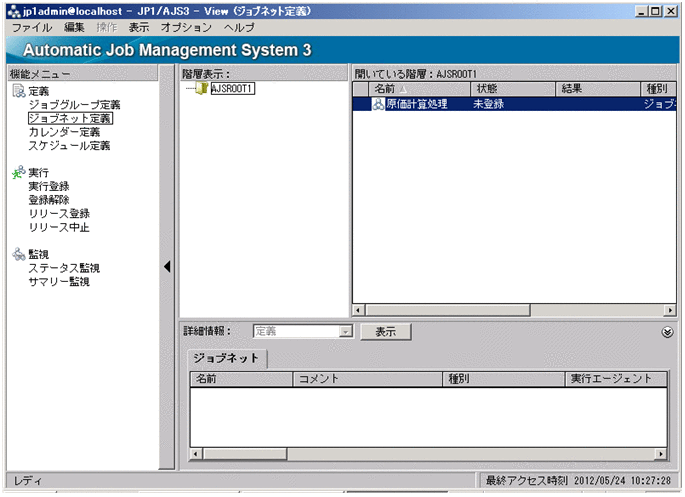Select the ジョブネット tab
Screen dimensions: 685x497
tap(227, 359)
